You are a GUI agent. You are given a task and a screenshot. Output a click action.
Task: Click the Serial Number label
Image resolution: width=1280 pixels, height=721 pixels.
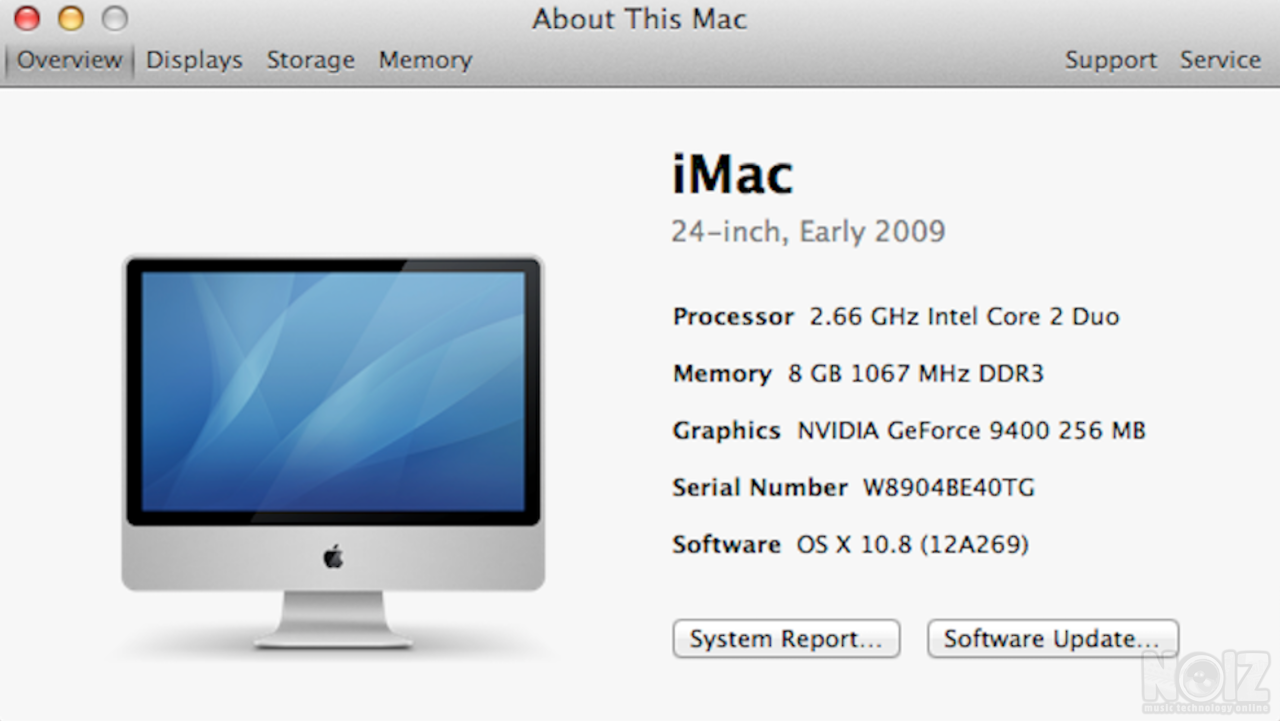760,488
